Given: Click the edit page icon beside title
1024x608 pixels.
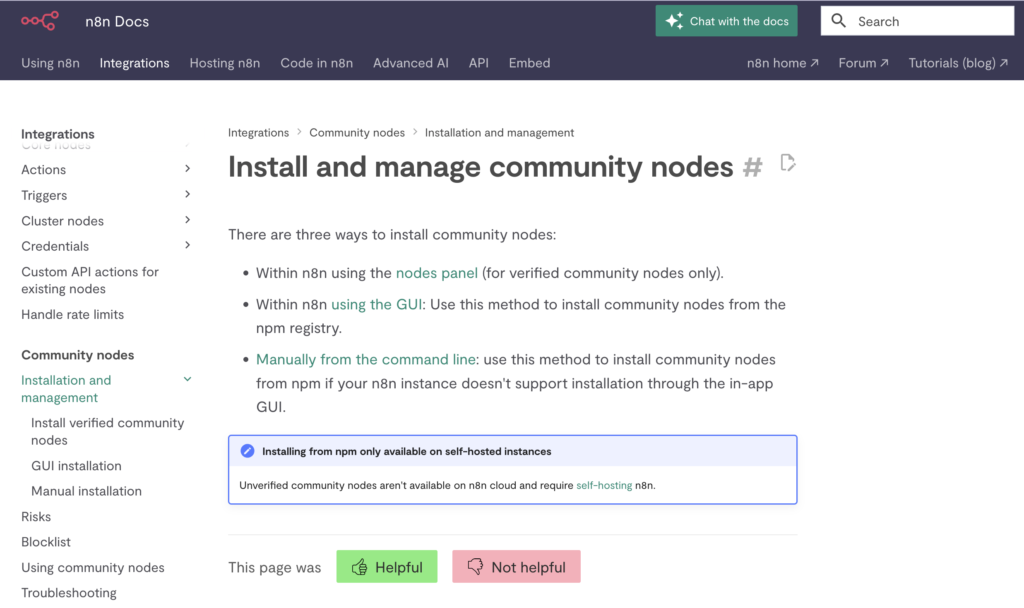Looking at the screenshot, I should tap(788, 163).
